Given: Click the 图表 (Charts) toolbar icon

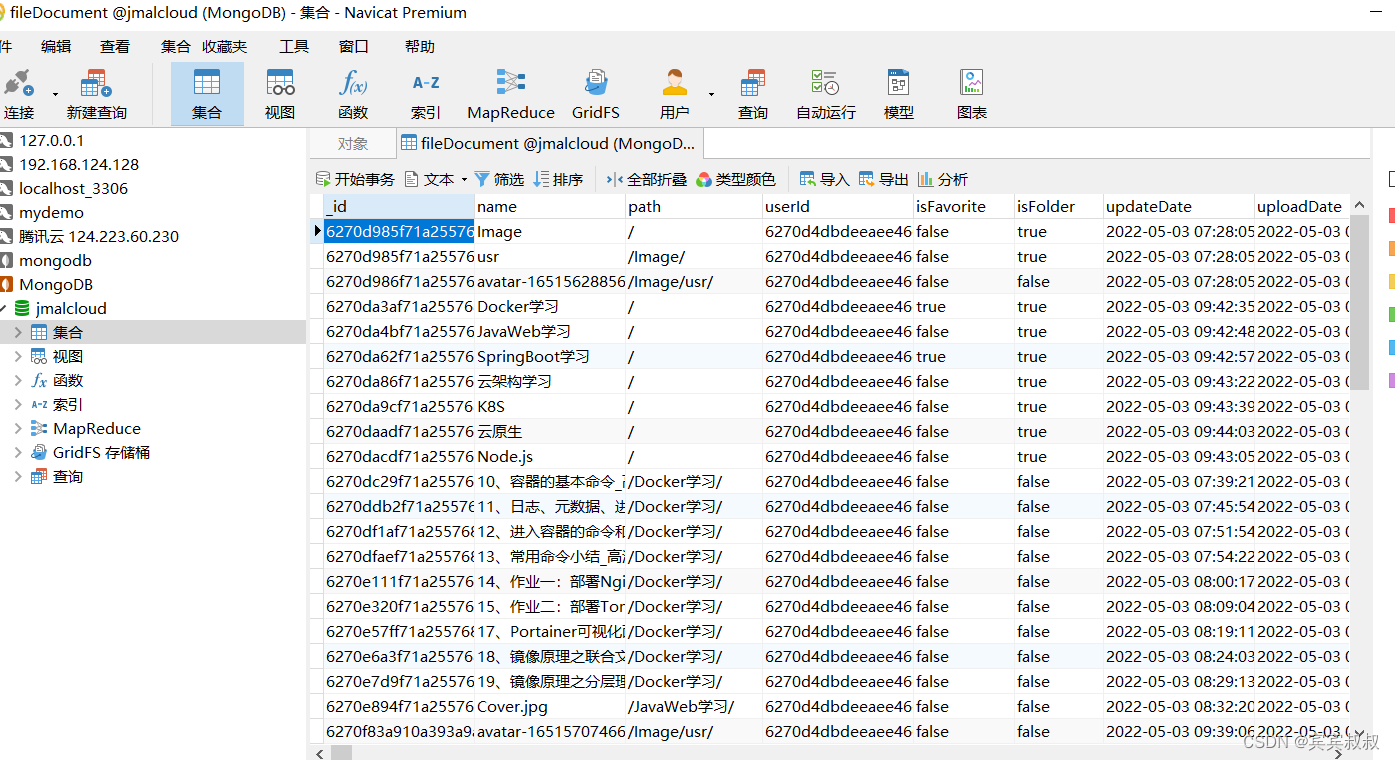Looking at the screenshot, I should (x=972, y=94).
